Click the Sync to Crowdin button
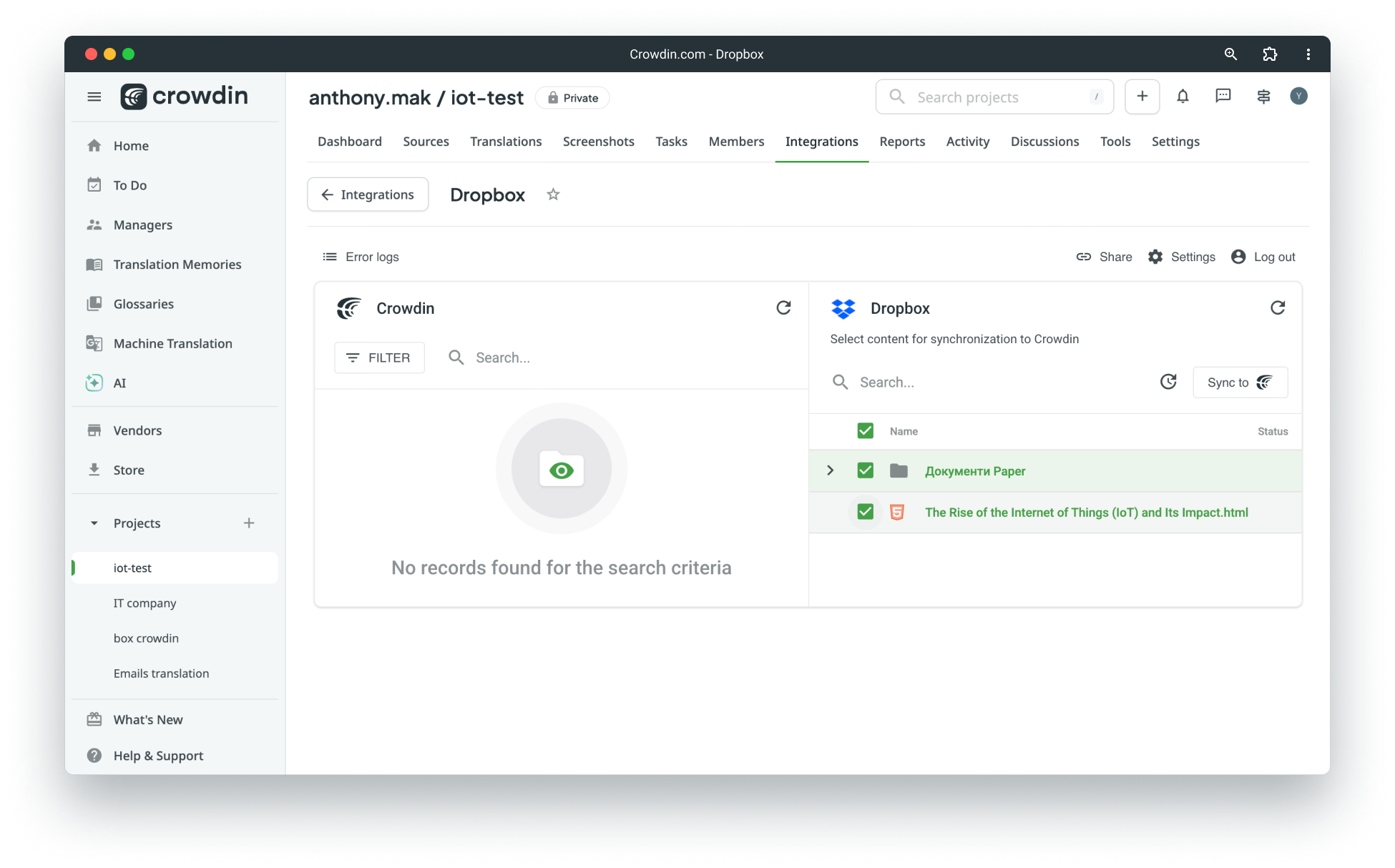Screen dimensions: 1395x868 [1240, 383]
